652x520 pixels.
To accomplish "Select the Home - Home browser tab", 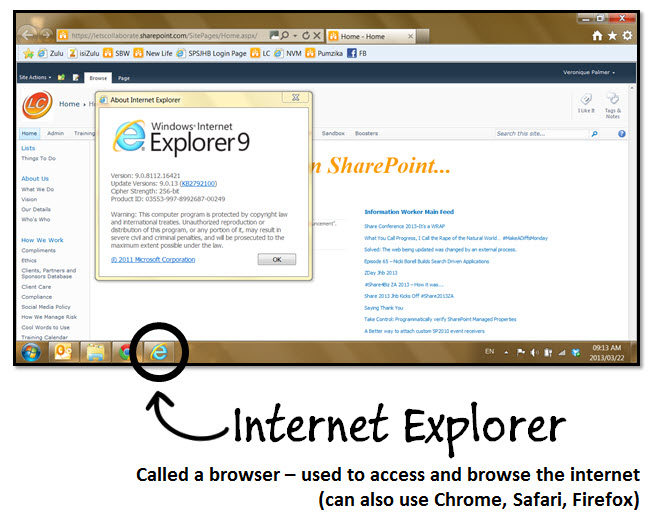I will click(368, 37).
